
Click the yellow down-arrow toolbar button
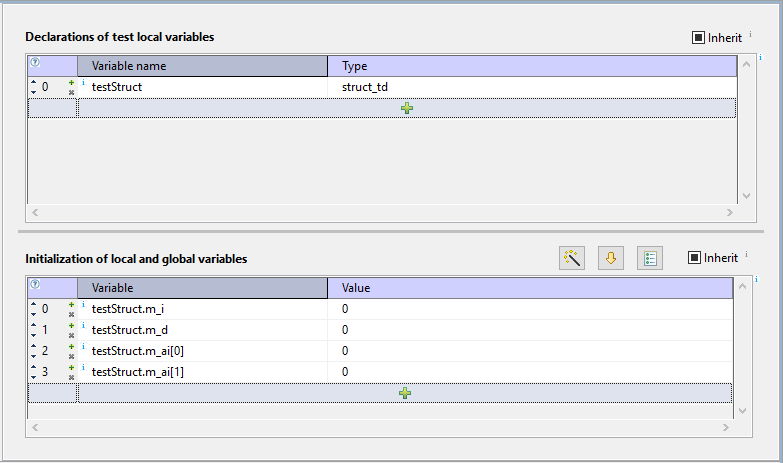610,258
